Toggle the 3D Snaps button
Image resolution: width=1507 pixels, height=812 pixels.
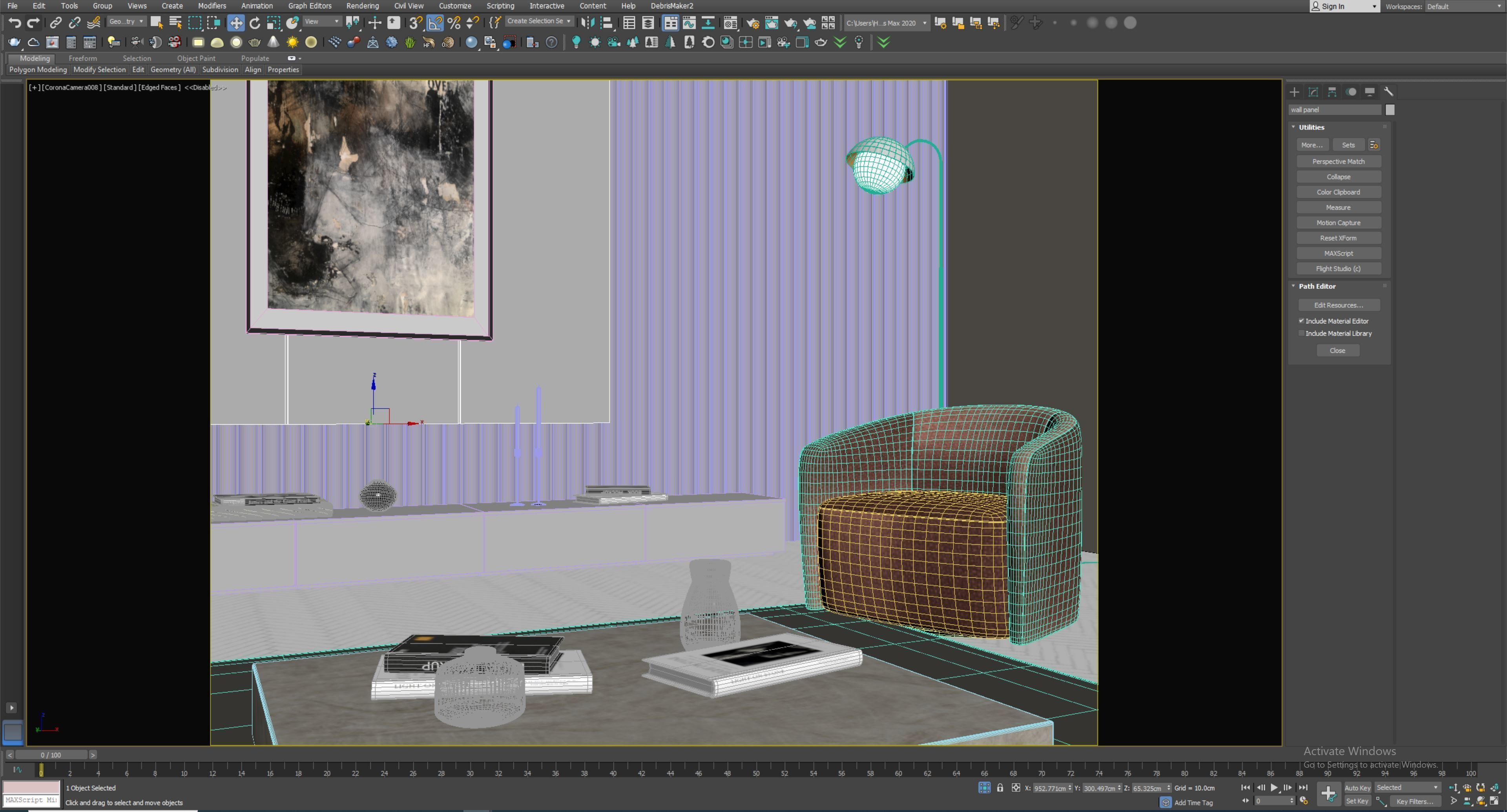(x=416, y=23)
